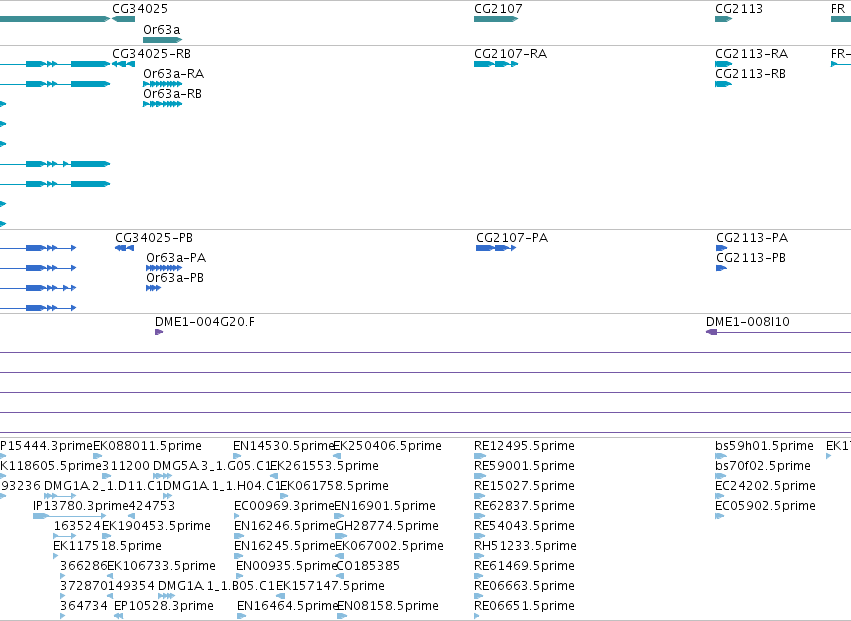Screen dimensions: 851x621
Task: Select the EN16464.5prime EST label
Action: click(x=288, y=606)
